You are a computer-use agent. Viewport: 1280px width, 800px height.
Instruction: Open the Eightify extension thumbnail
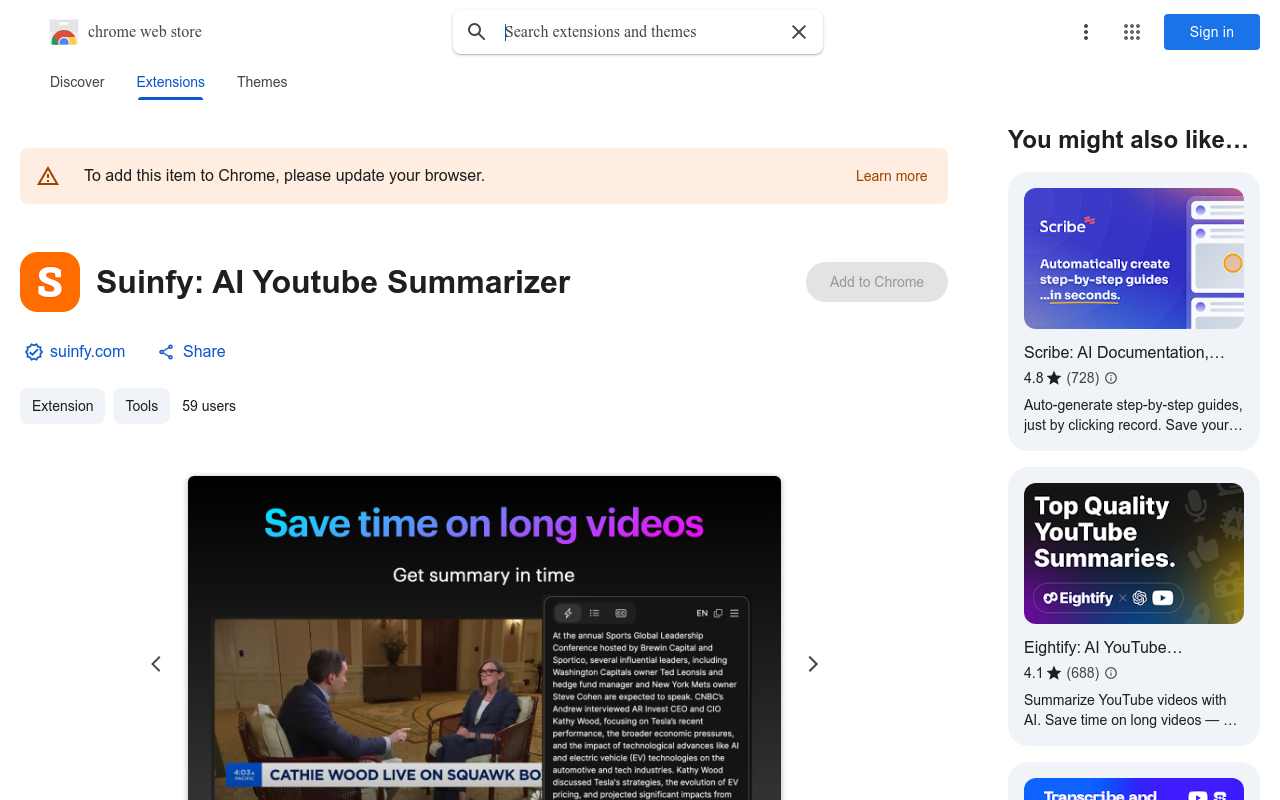(x=1134, y=553)
